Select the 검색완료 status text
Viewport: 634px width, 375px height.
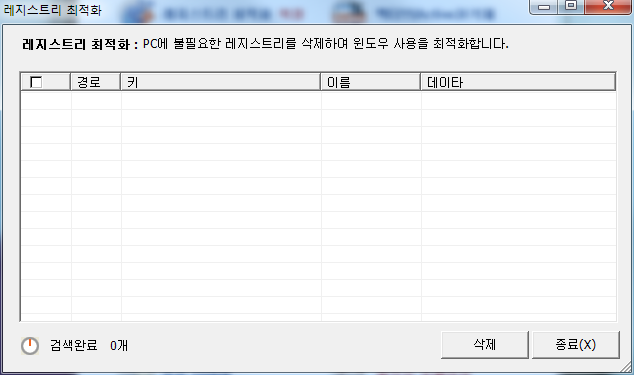[x=74, y=345]
